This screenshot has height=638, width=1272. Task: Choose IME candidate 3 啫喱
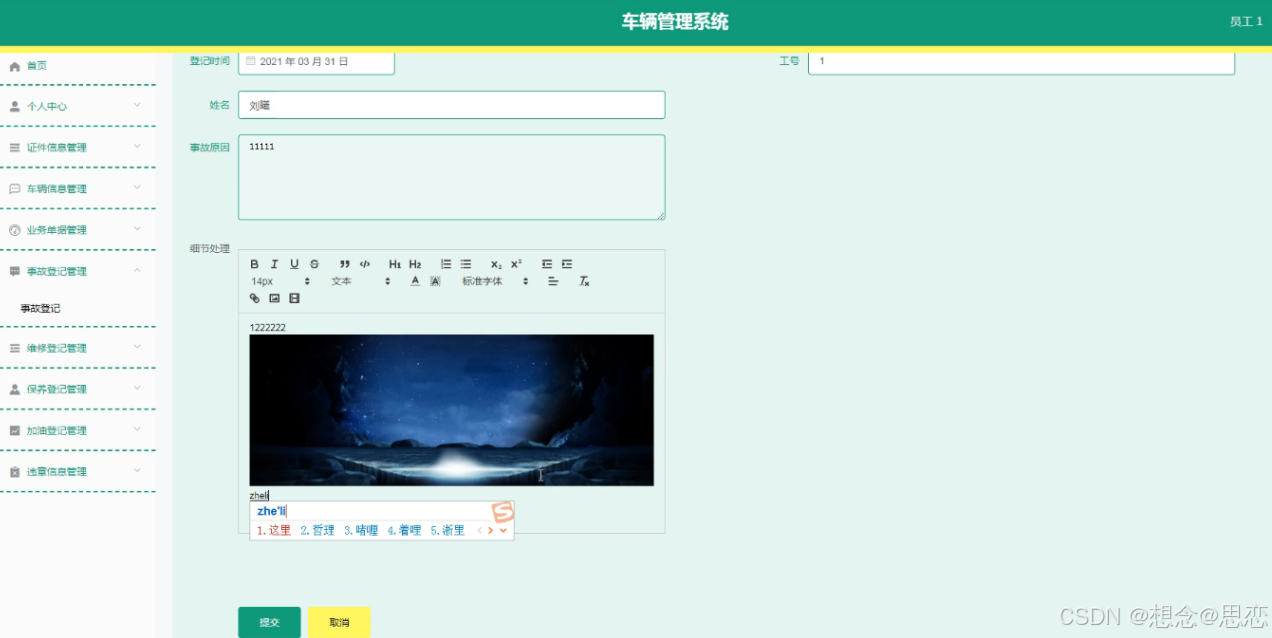pos(360,530)
